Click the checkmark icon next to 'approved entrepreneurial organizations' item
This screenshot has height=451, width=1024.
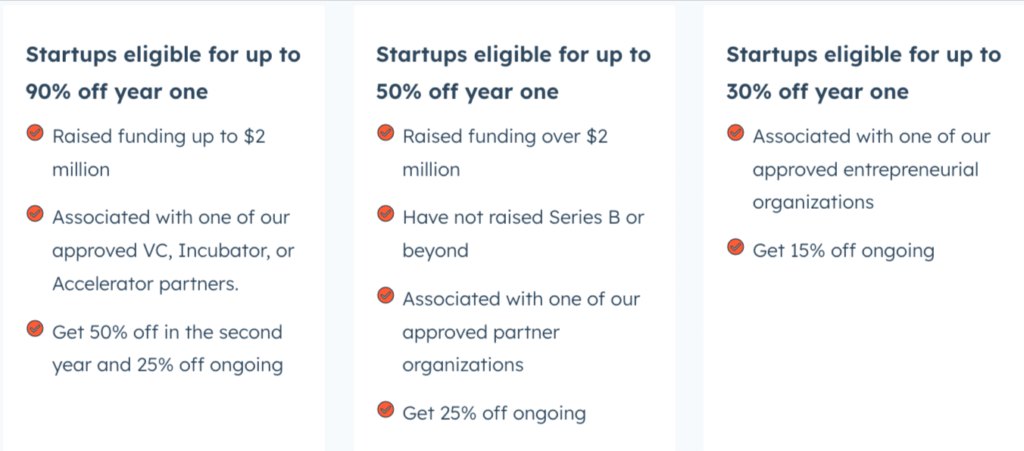tap(735, 133)
